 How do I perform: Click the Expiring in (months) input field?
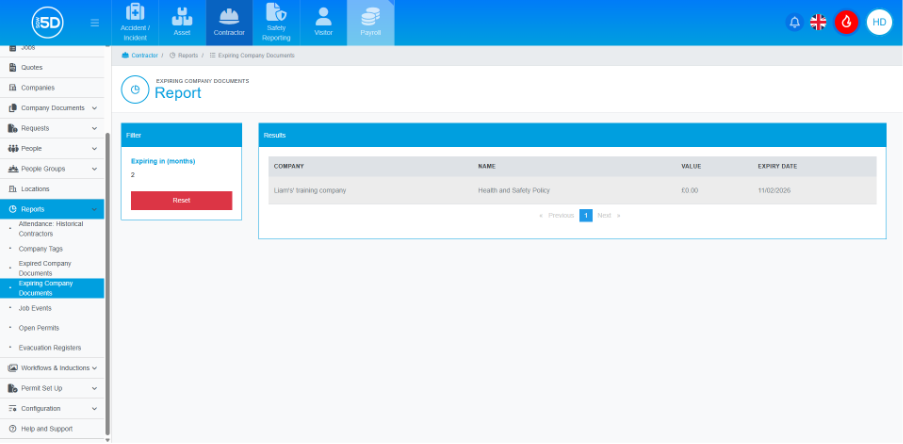[x=180, y=174]
